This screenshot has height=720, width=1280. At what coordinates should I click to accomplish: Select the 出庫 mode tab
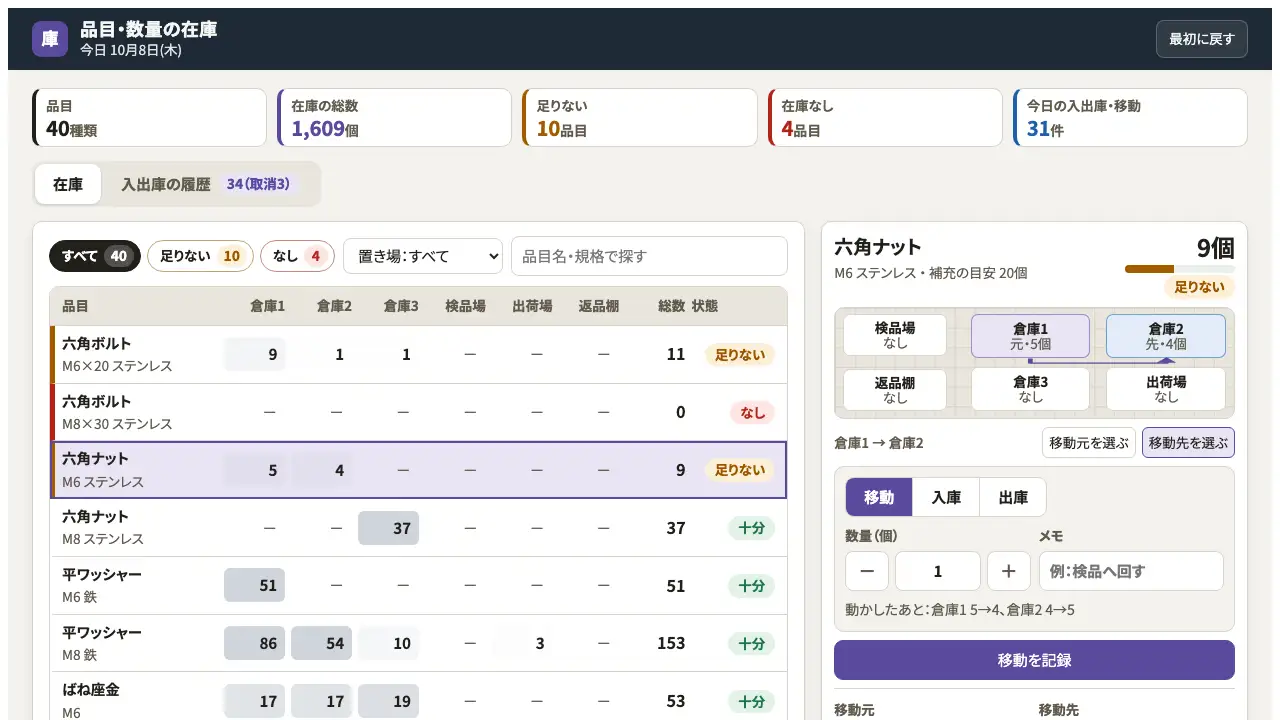click(1013, 497)
